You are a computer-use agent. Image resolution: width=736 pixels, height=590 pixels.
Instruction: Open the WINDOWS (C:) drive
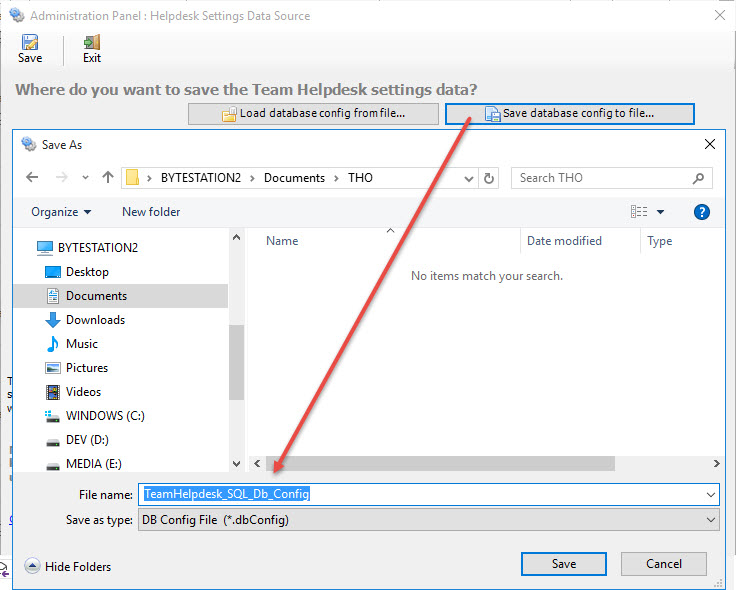coord(105,416)
